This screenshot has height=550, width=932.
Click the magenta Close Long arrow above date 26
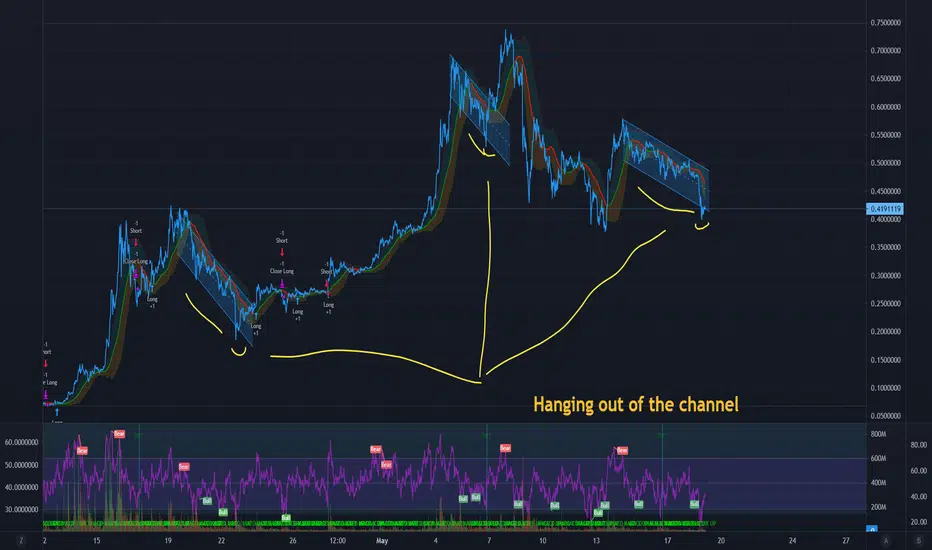tap(282, 284)
